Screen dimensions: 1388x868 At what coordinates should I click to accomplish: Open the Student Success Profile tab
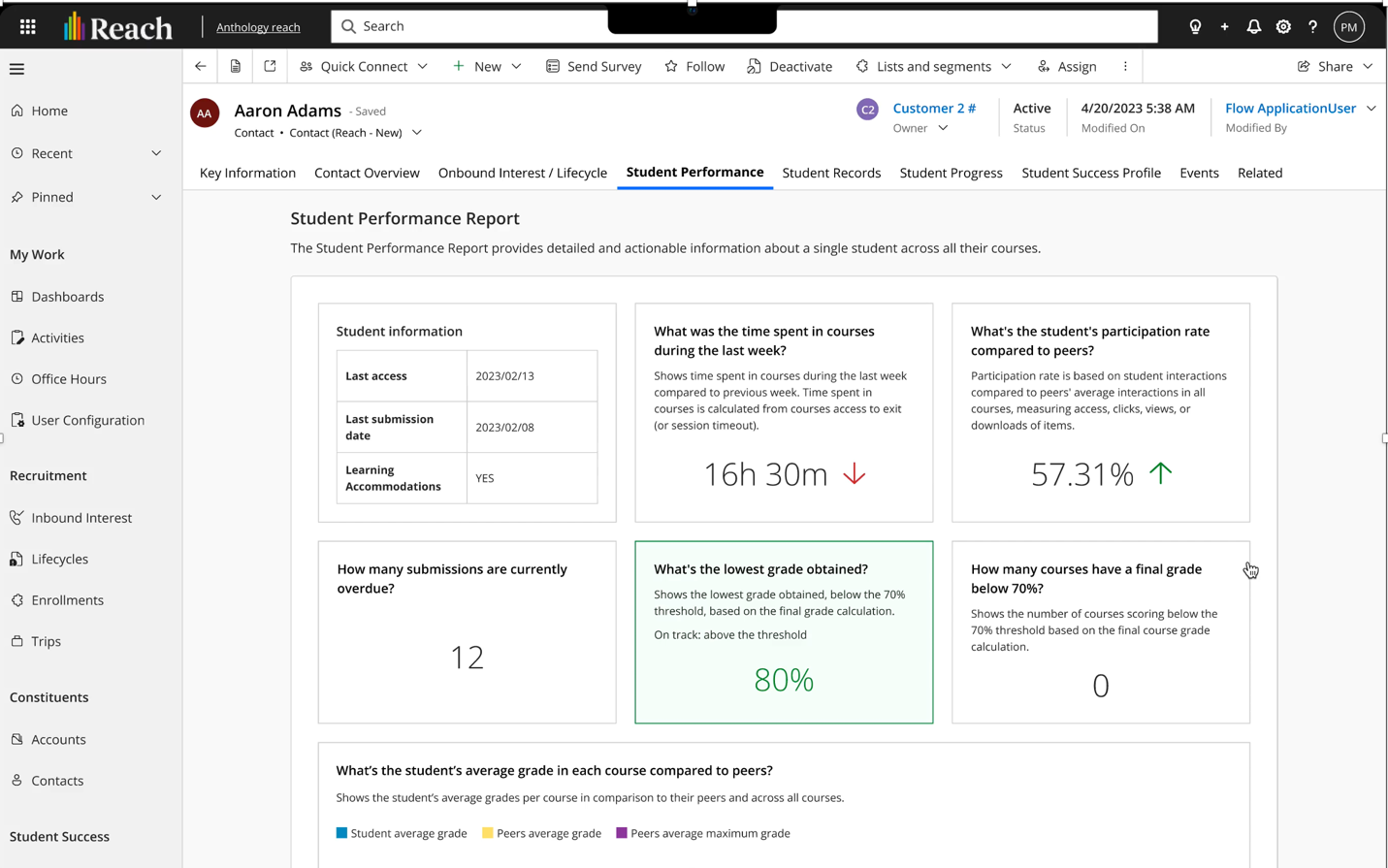(1091, 173)
